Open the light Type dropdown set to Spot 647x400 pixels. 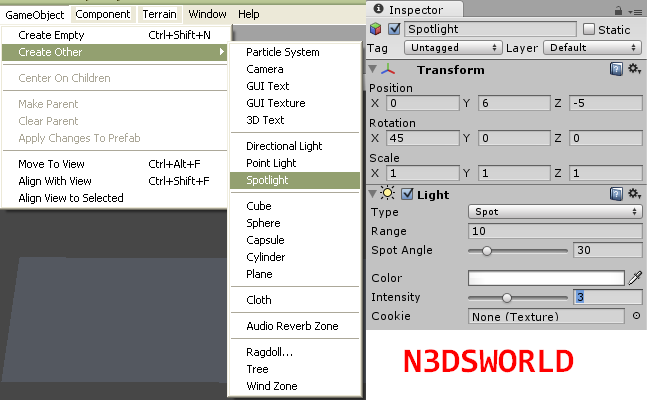[554, 212]
